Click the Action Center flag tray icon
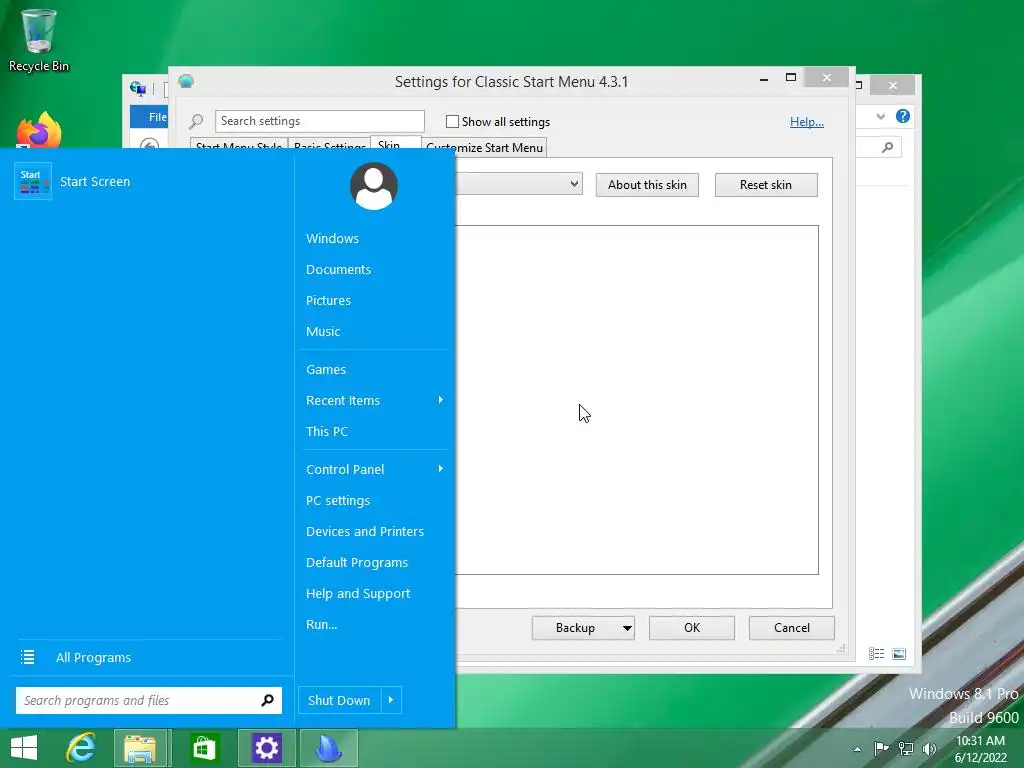 [881, 748]
